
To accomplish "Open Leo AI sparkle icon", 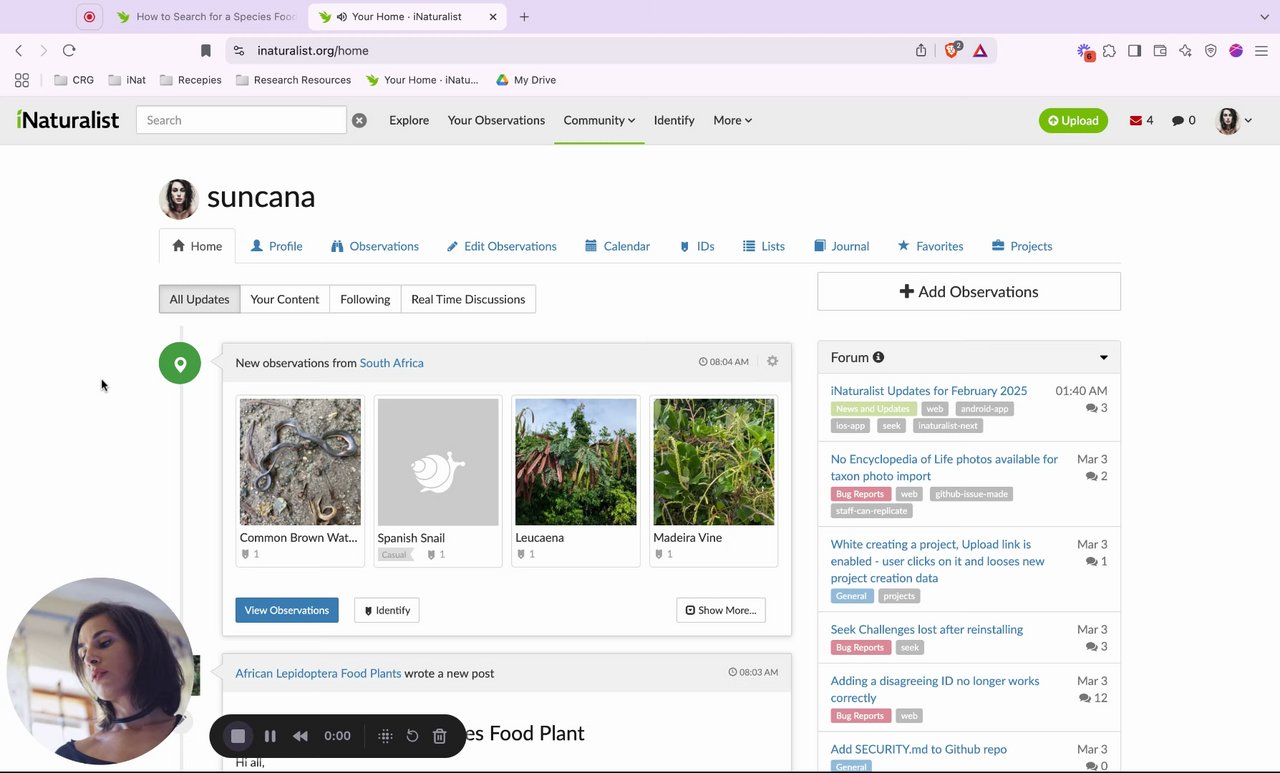I will tap(1185, 50).
